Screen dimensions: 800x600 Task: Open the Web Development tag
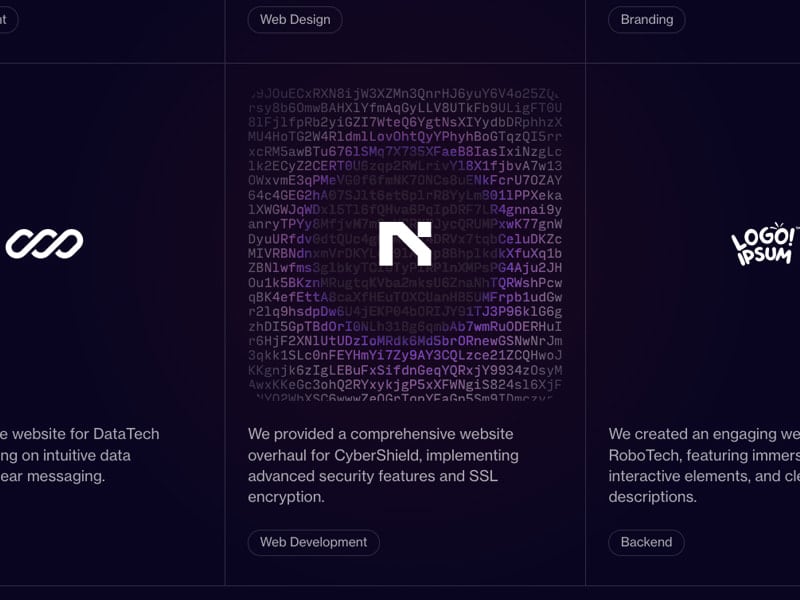click(313, 542)
